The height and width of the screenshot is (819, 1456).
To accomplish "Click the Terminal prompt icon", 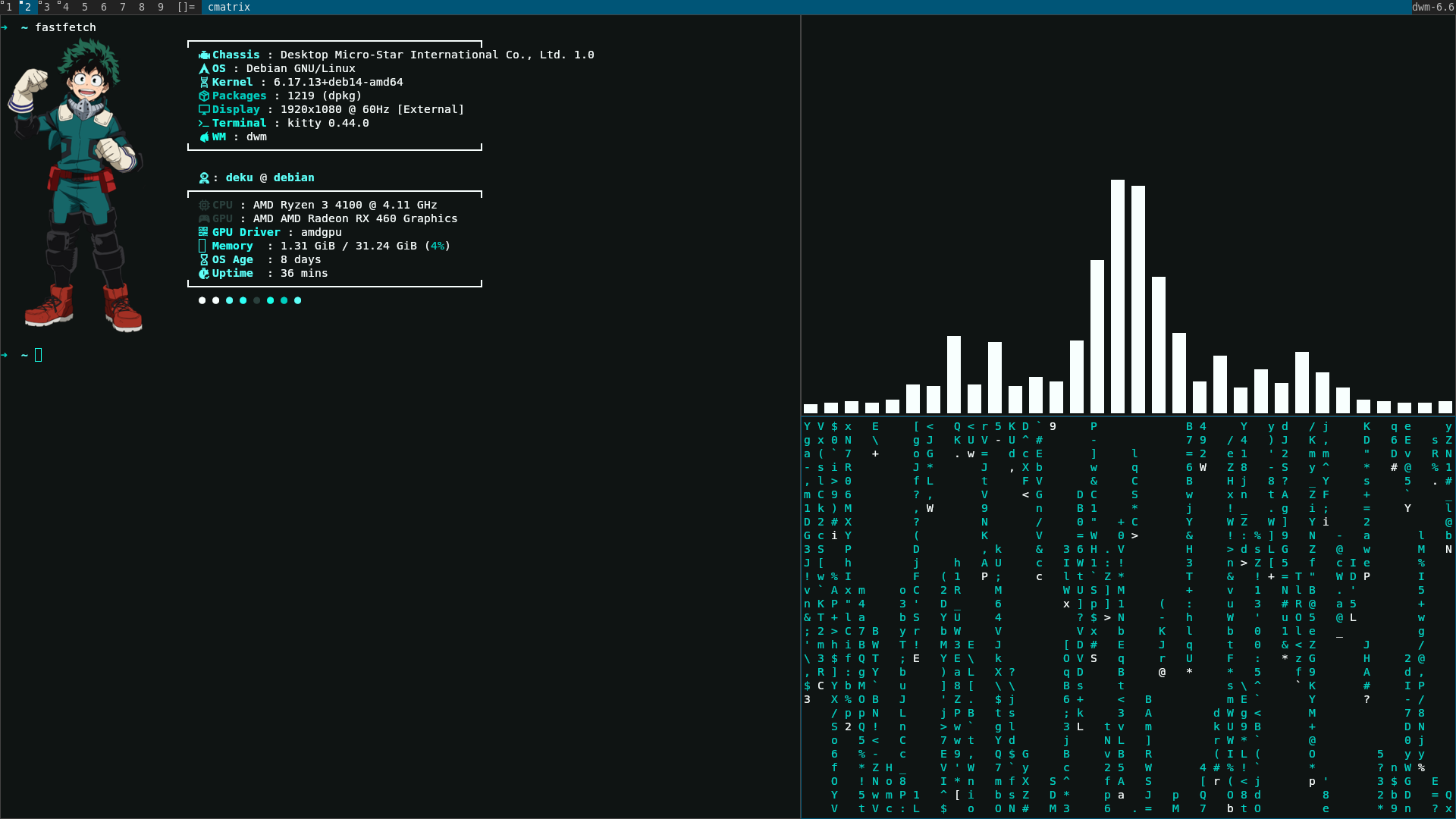I will click(204, 124).
